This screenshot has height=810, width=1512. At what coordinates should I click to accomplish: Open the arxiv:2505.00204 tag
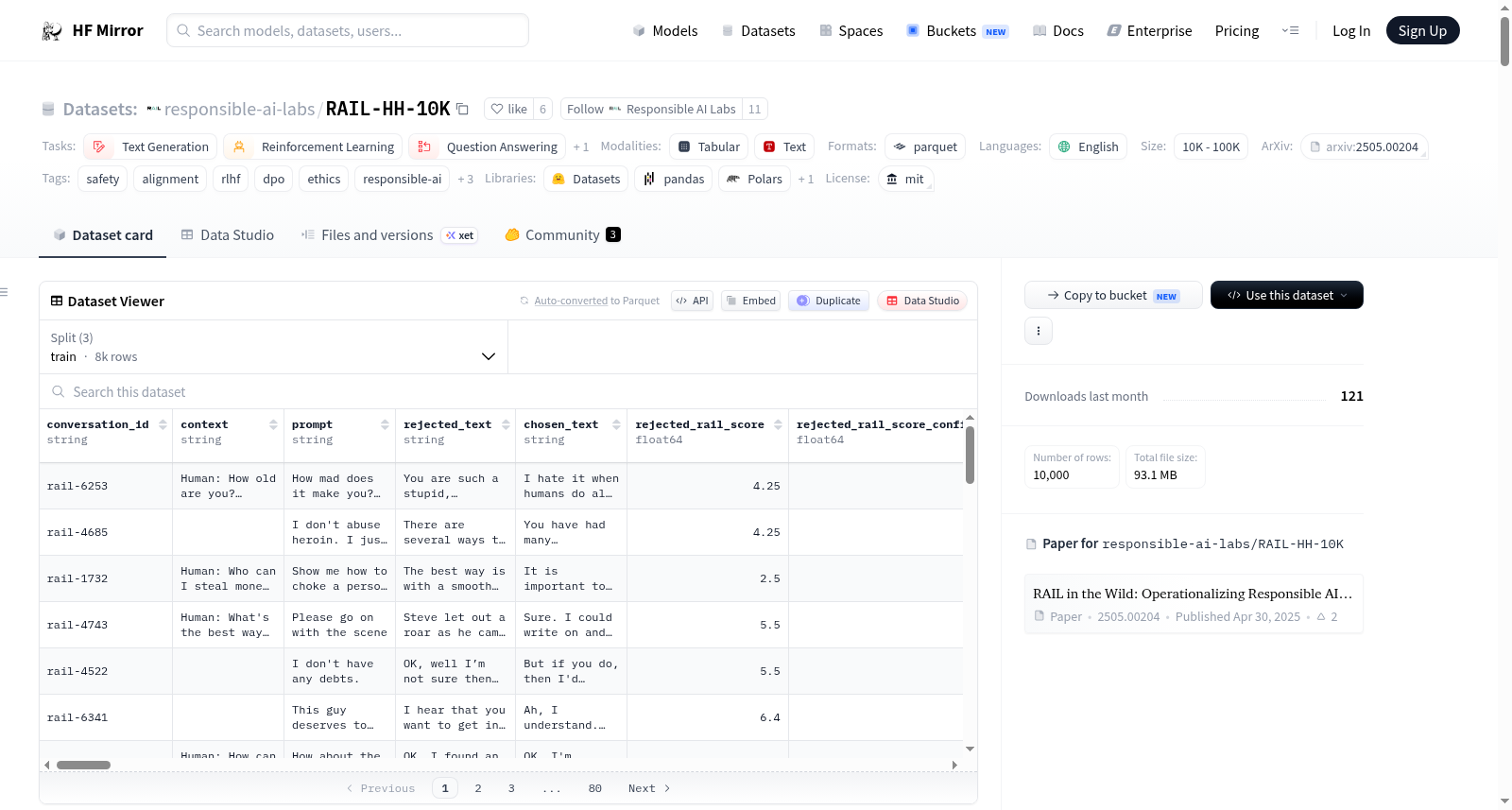click(x=1364, y=146)
